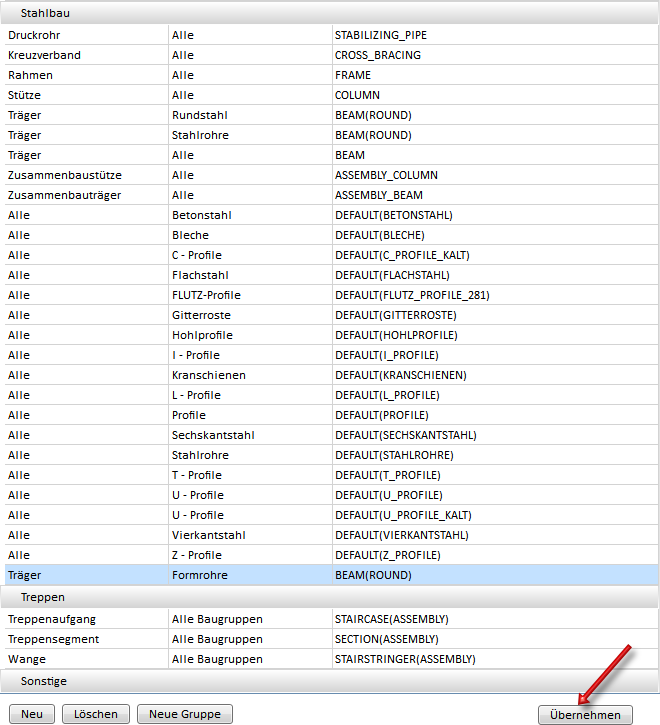The width and height of the screenshot is (660, 725).
Task: Toggle the Treppen group header
Action: (43, 597)
